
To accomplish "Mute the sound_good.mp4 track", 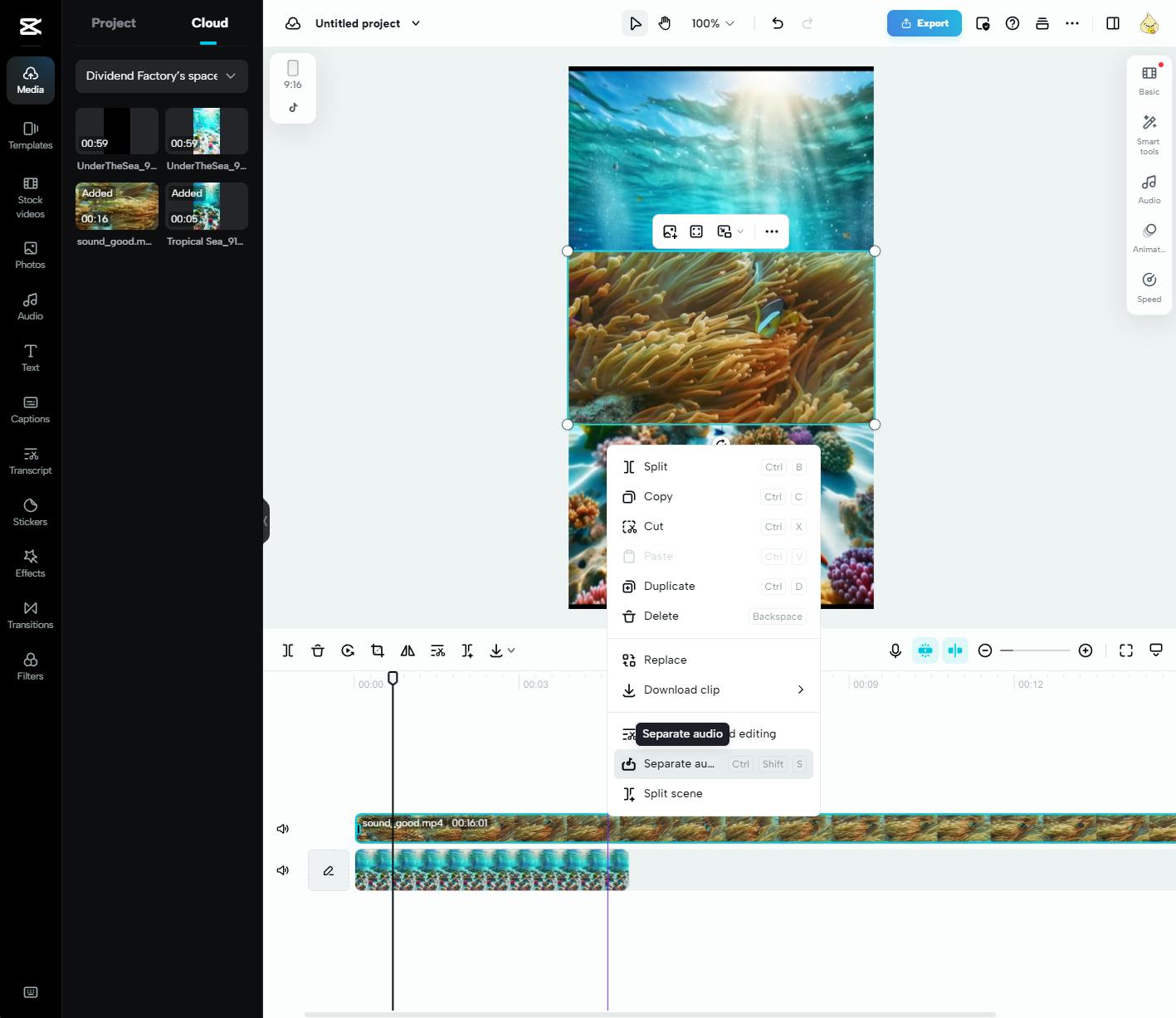I will [x=283, y=829].
